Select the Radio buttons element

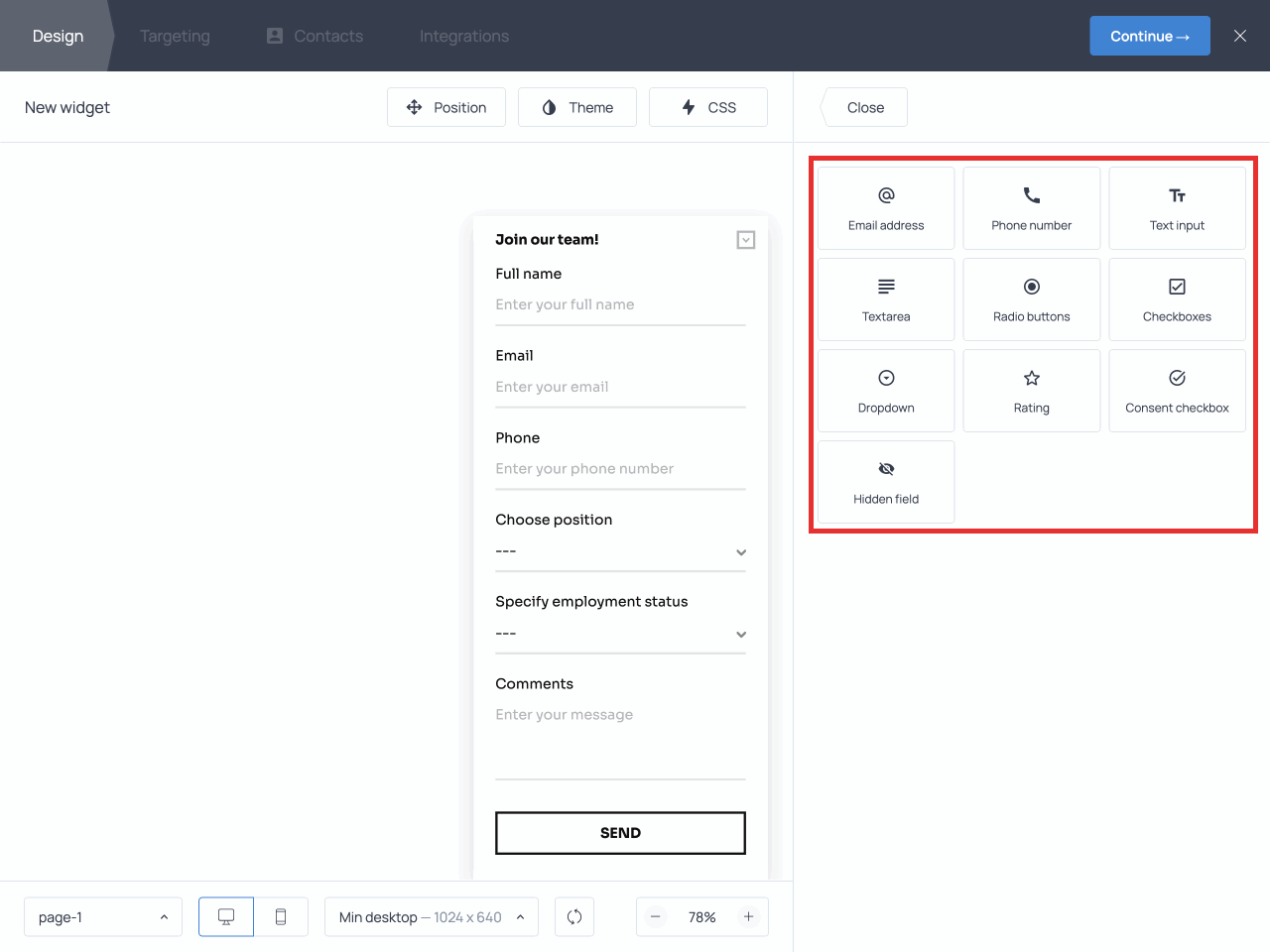pos(1031,299)
